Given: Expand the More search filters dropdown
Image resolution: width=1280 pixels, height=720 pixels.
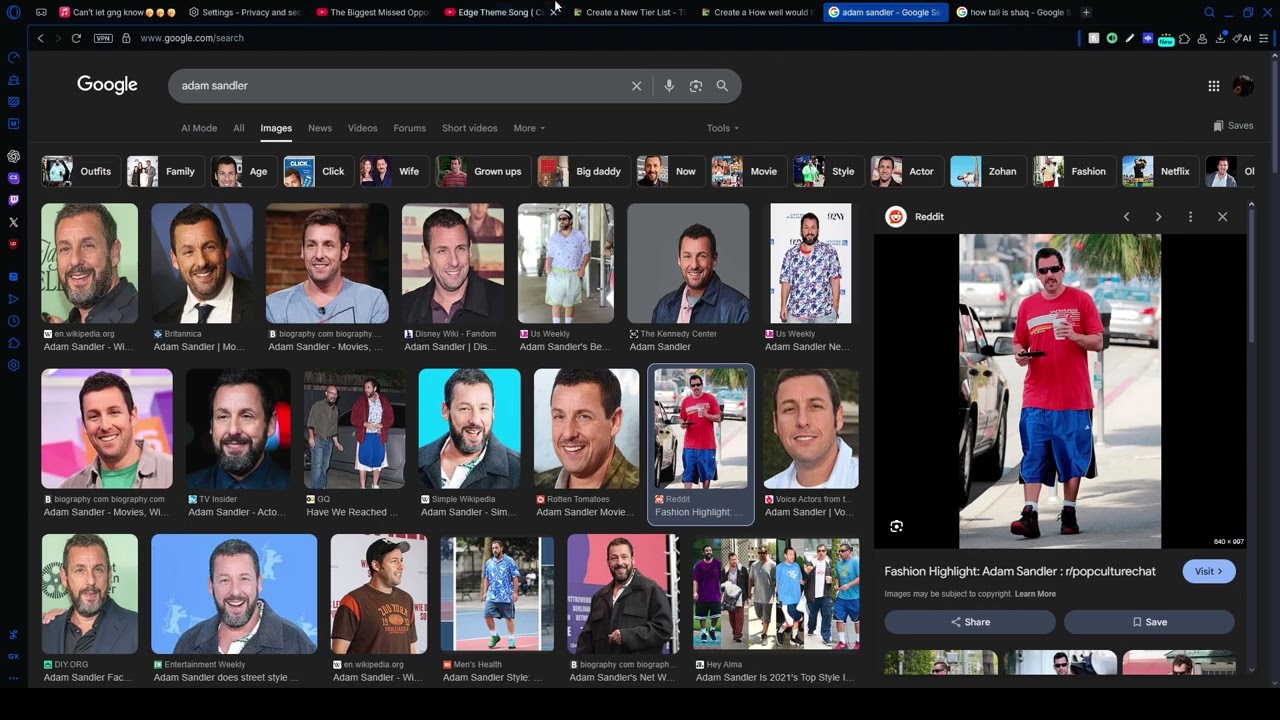Looking at the screenshot, I should (529, 128).
